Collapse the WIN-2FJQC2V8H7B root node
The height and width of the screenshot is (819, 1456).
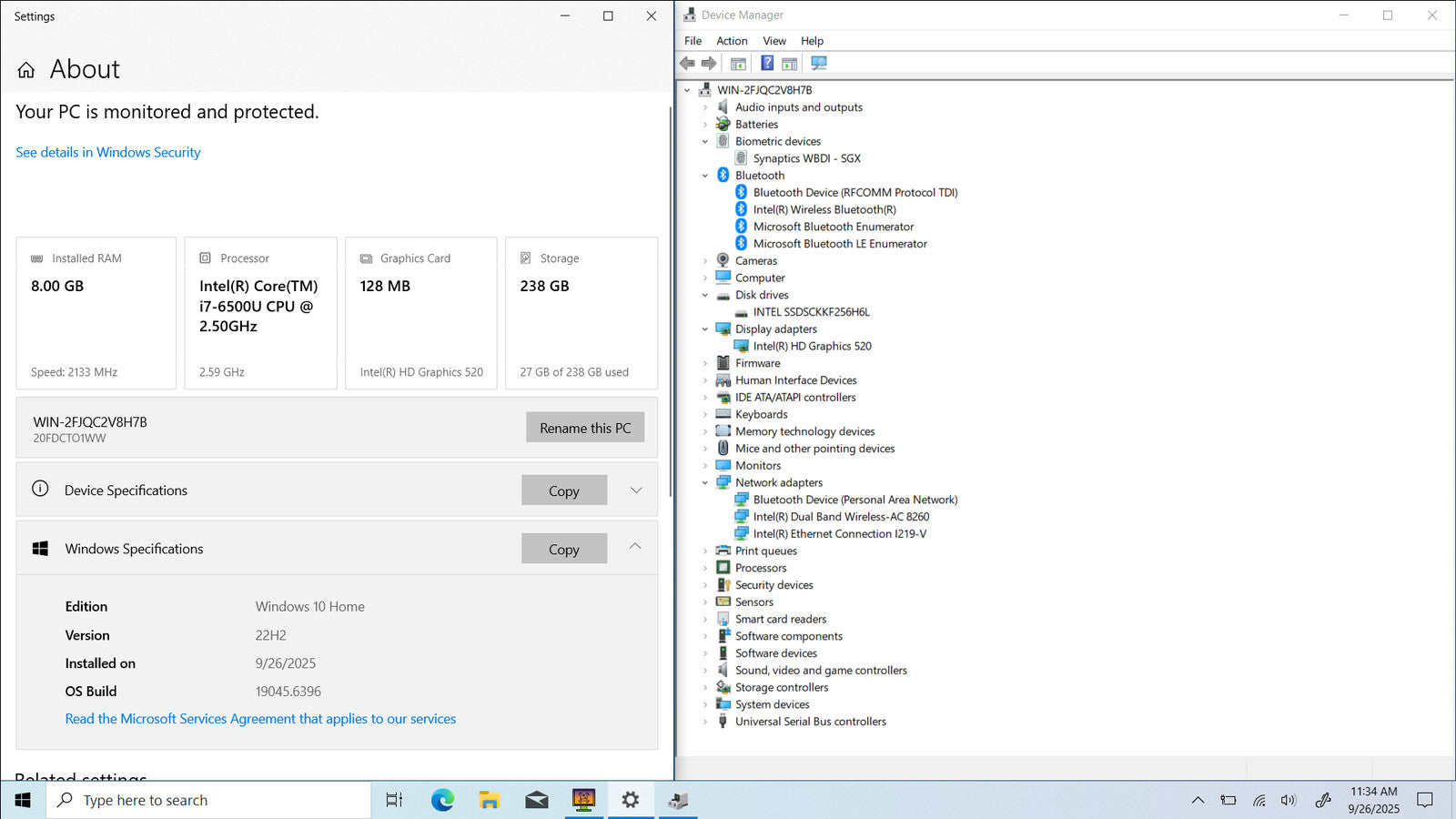coord(688,90)
